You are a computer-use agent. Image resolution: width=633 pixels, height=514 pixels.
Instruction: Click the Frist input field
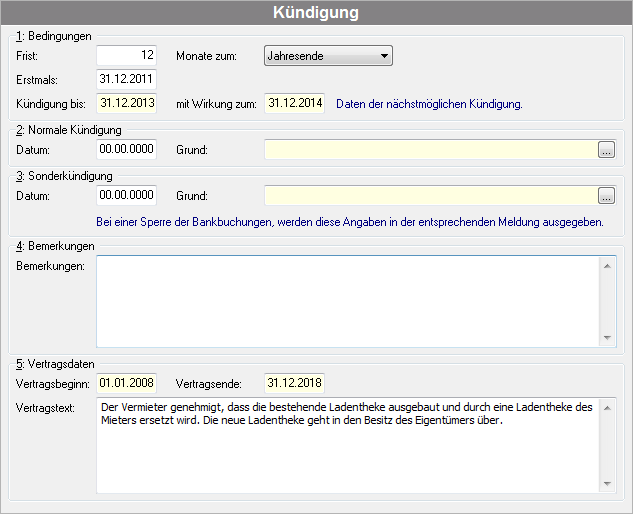pos(126,55)
